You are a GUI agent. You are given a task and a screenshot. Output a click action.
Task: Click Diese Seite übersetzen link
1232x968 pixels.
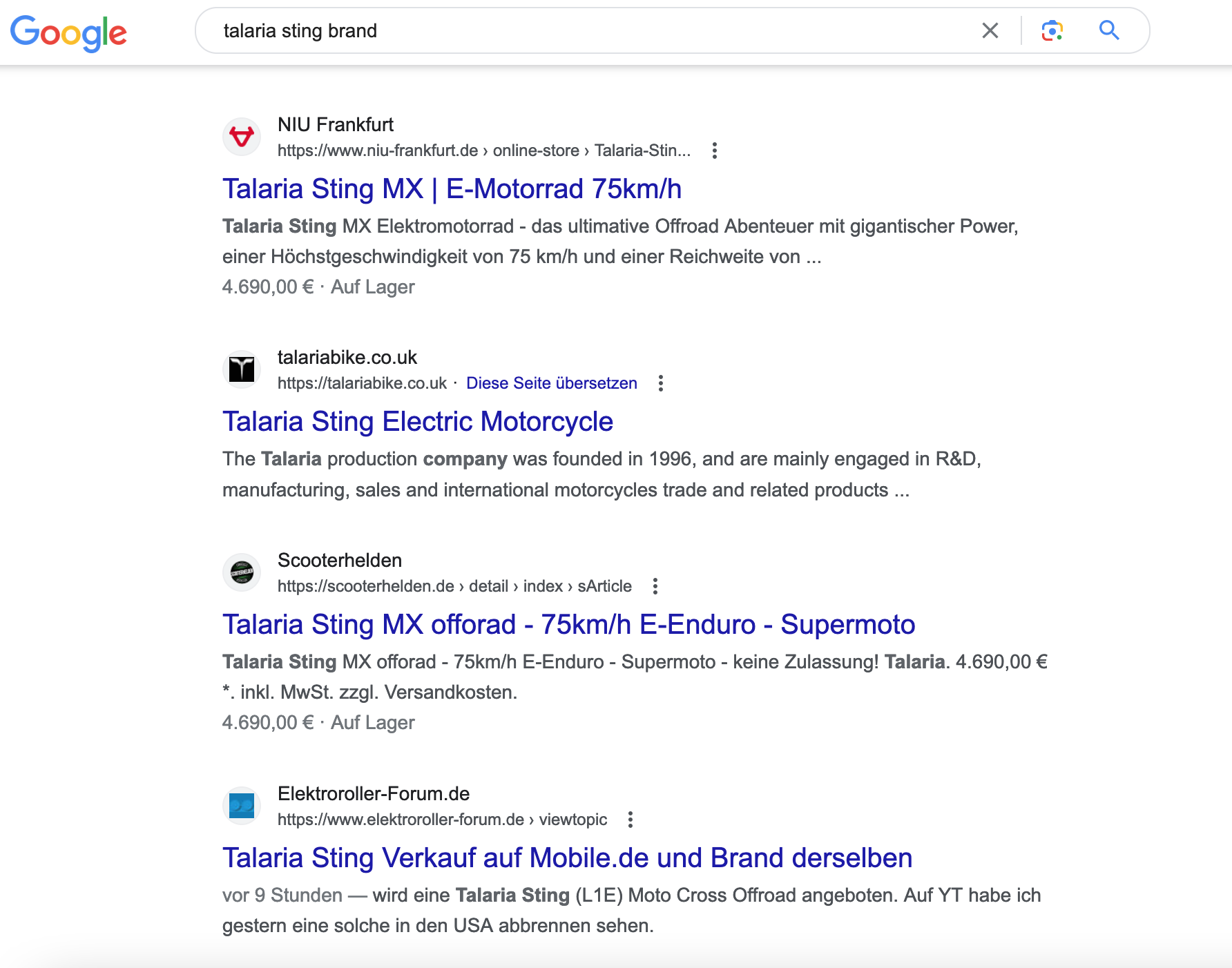(551, 383)
